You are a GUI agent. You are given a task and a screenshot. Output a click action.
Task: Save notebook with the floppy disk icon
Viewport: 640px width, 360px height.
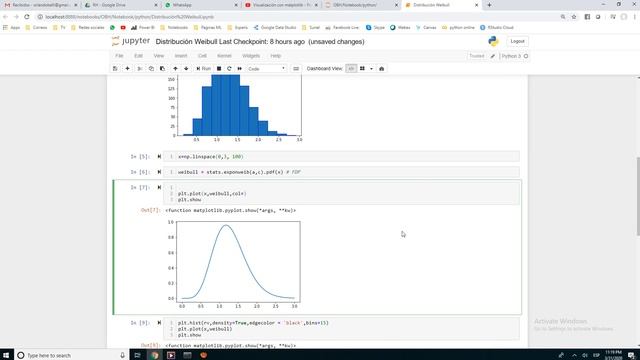tap(115, 69)
